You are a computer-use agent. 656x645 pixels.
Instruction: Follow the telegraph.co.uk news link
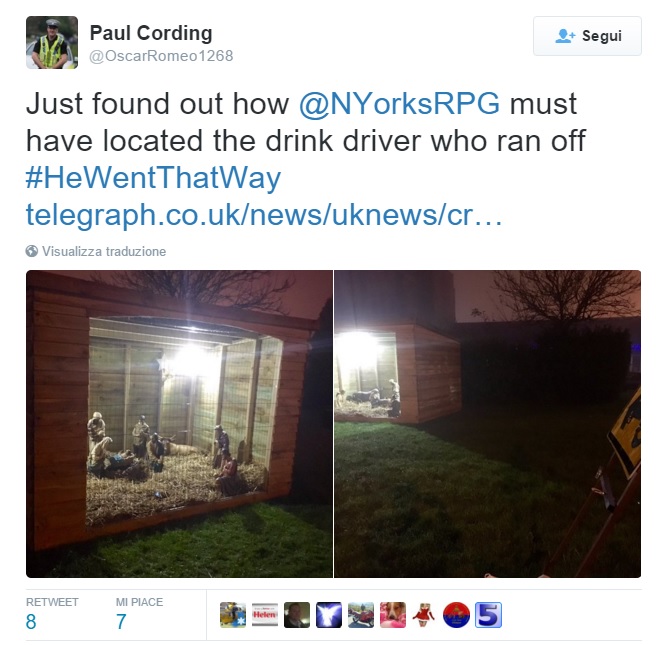coord(264,214)
